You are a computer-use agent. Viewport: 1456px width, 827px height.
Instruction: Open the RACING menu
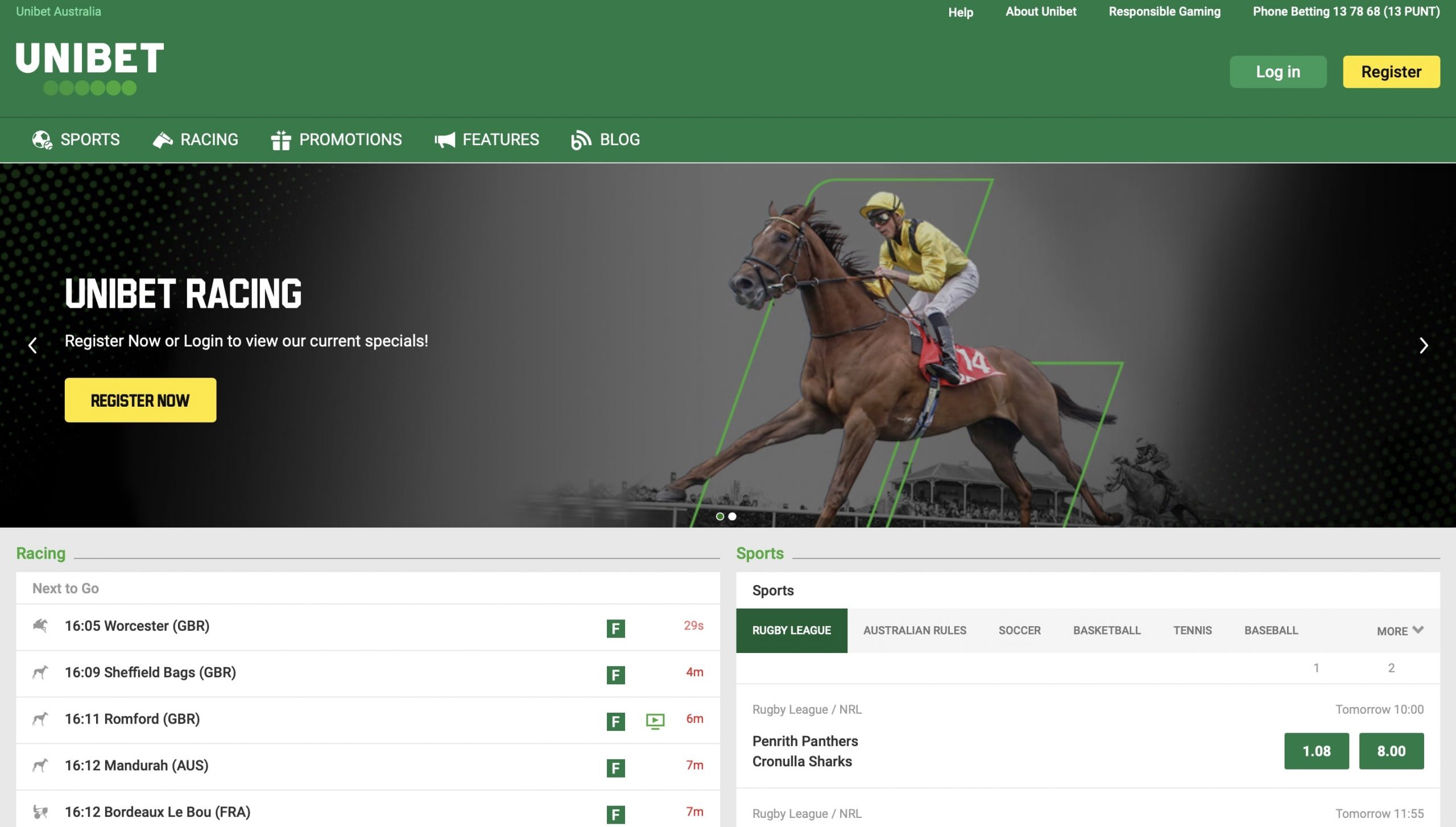(196, 140)
